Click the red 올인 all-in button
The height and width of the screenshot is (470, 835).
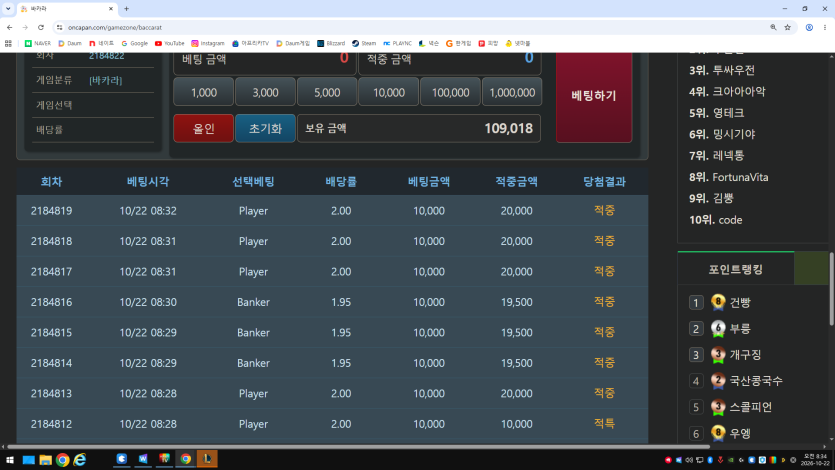tap(203, 128)
